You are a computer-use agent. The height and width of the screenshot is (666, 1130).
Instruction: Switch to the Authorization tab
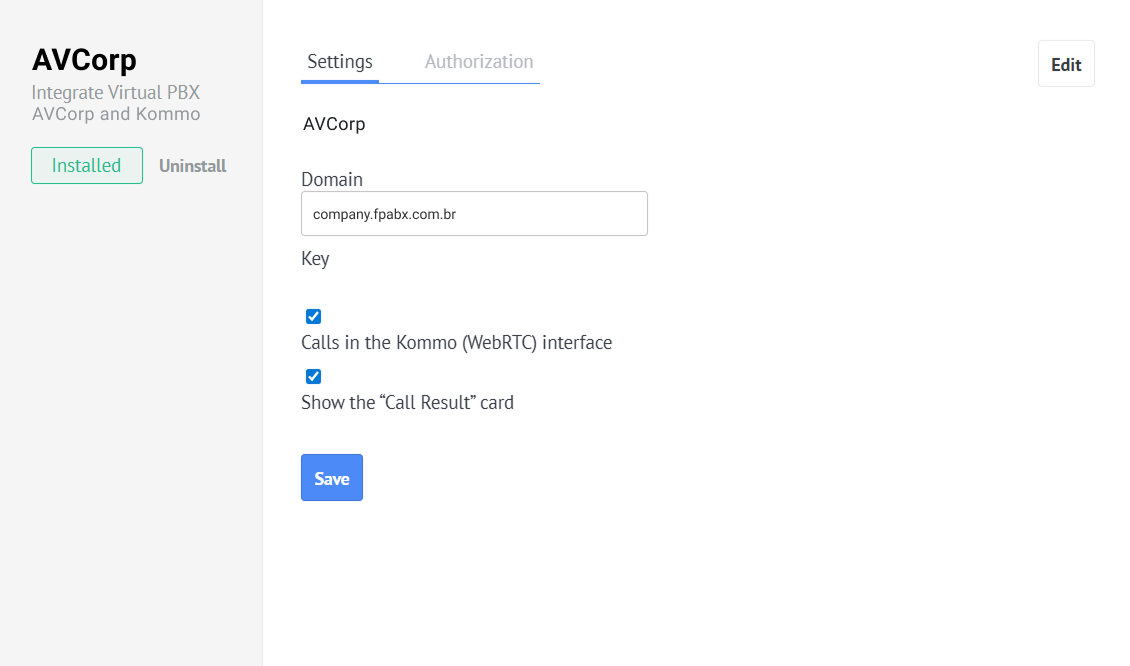[x=478, y=62]
